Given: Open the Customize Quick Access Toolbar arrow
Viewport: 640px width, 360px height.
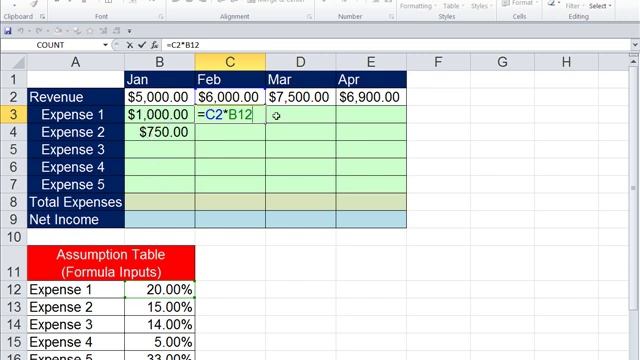Looking at the screenshot, I should 129,31.
